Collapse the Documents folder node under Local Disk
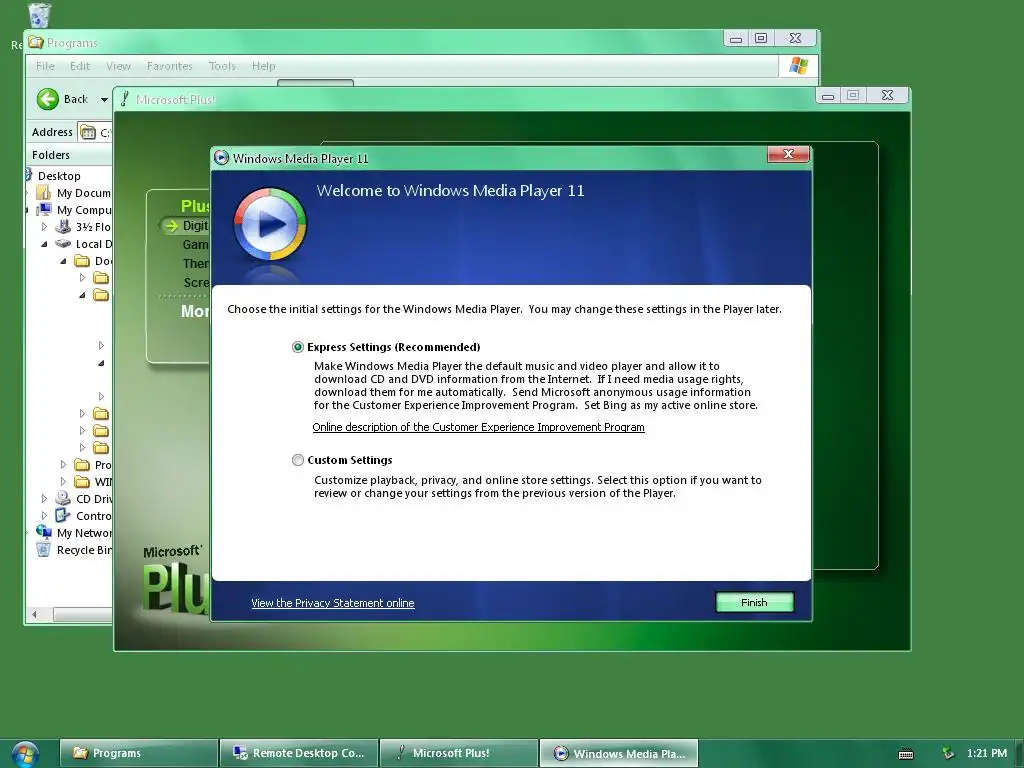This screenshot has height=768, width=1024. [63, 261]
